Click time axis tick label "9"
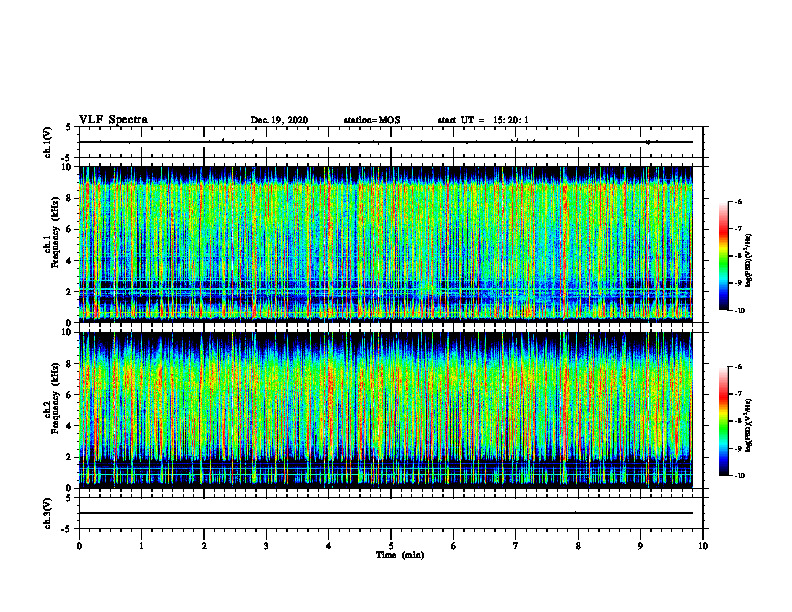The image size is (792, 612). [640, 546]
